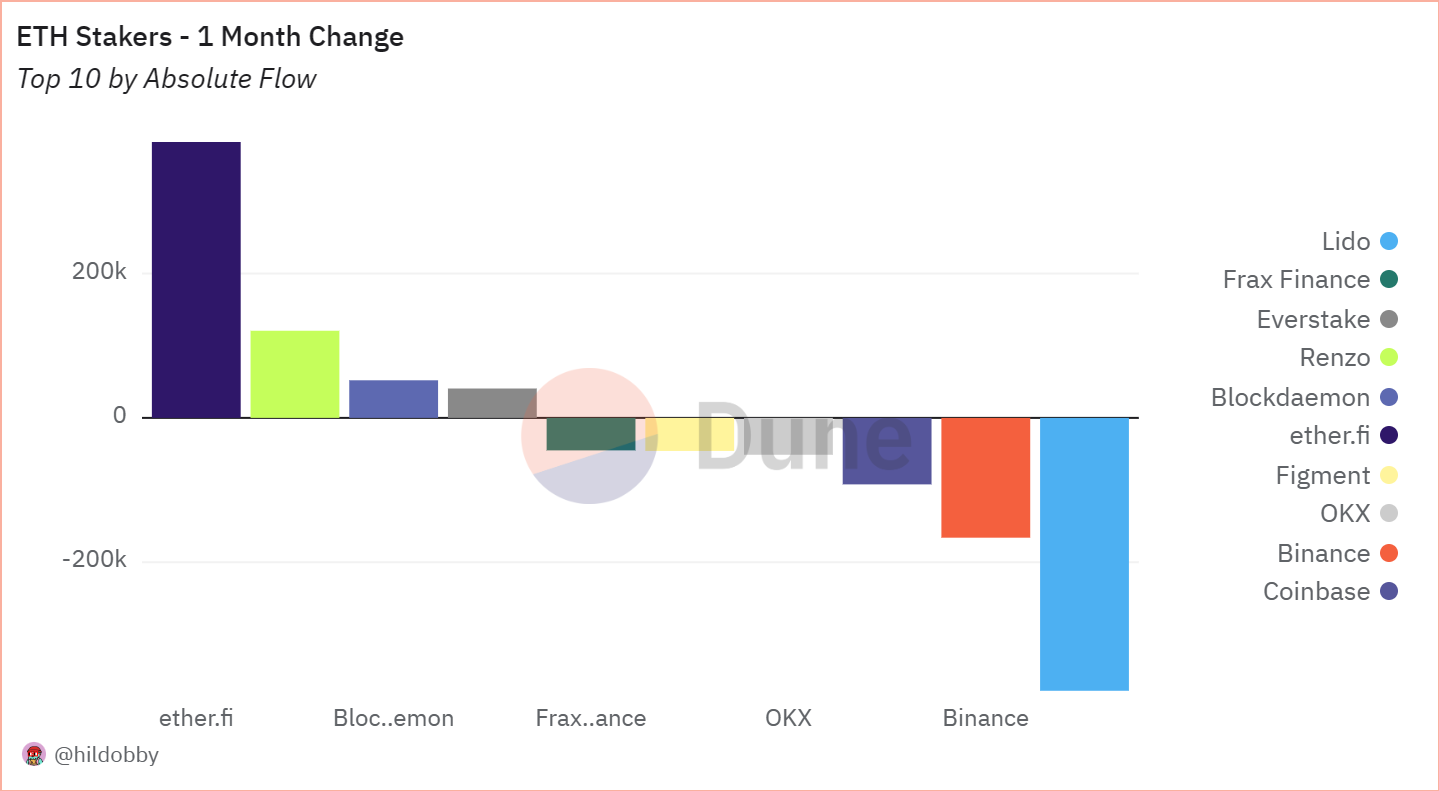Click the Coinbase legend label
Viewport: 1439px width, 791px height.
(1316, 592)
